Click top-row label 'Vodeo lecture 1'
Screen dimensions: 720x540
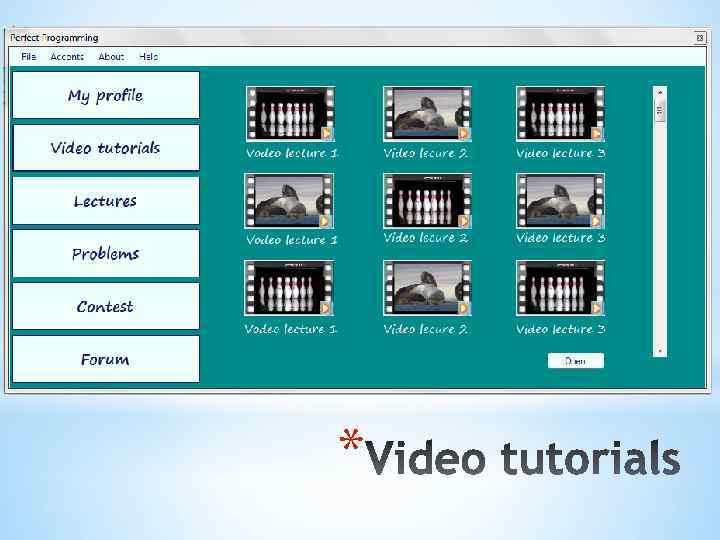(x=292, y=153)
